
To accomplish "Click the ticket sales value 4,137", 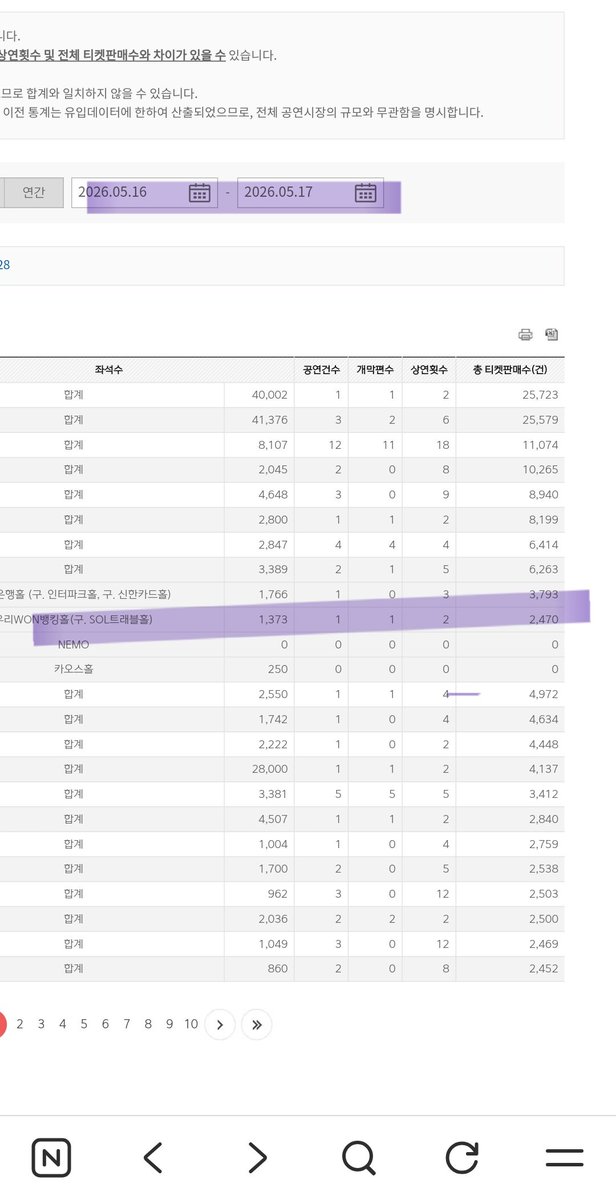I will [543, 769].
